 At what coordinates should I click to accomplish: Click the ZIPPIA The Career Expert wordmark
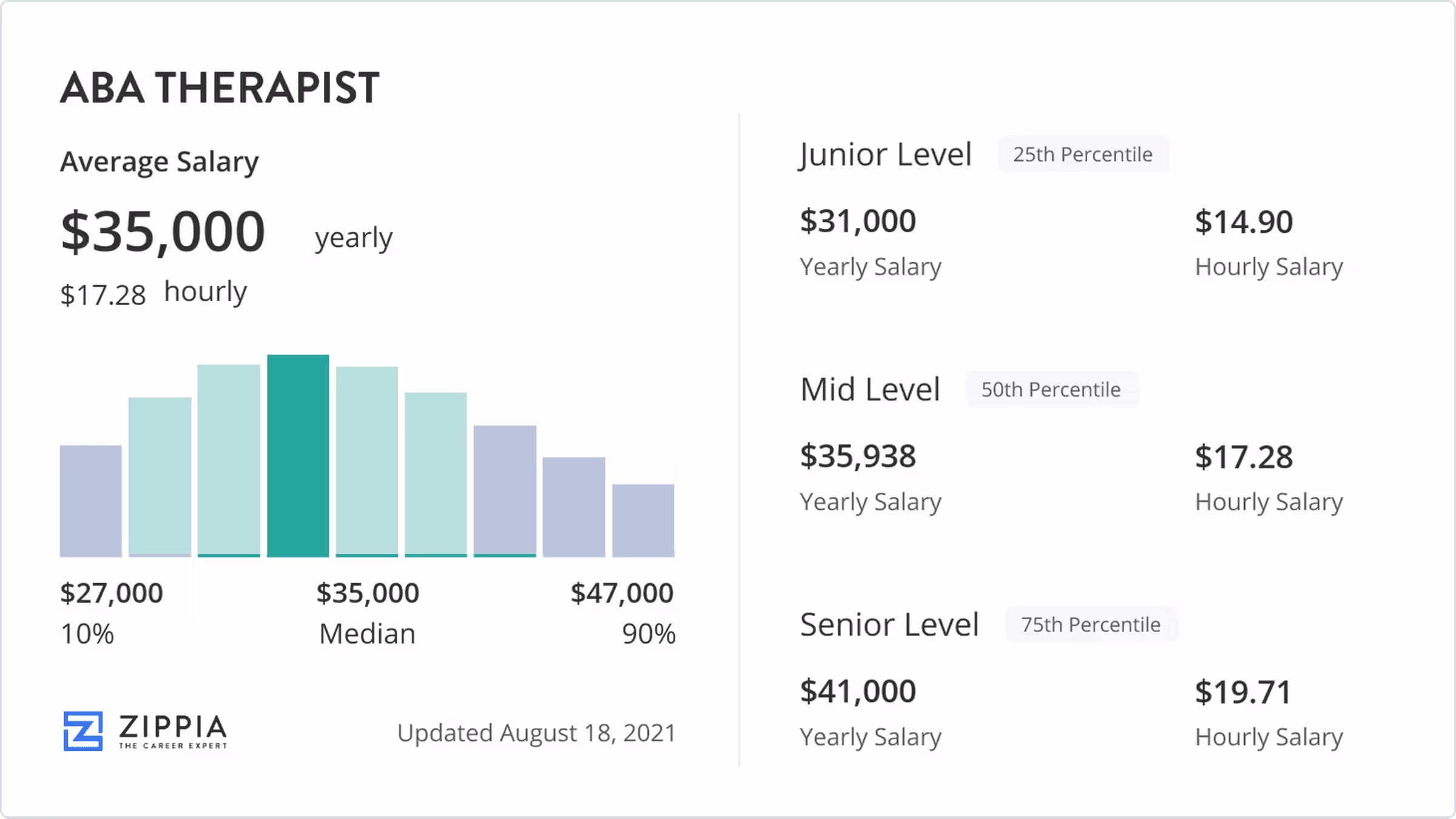point(173,730)
